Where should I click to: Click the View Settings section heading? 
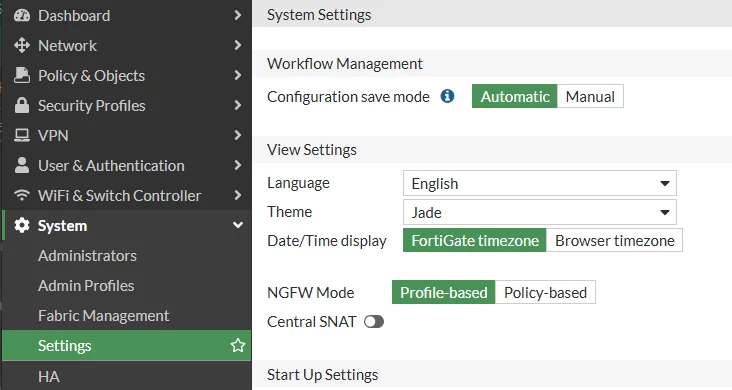tap(312, 149)
